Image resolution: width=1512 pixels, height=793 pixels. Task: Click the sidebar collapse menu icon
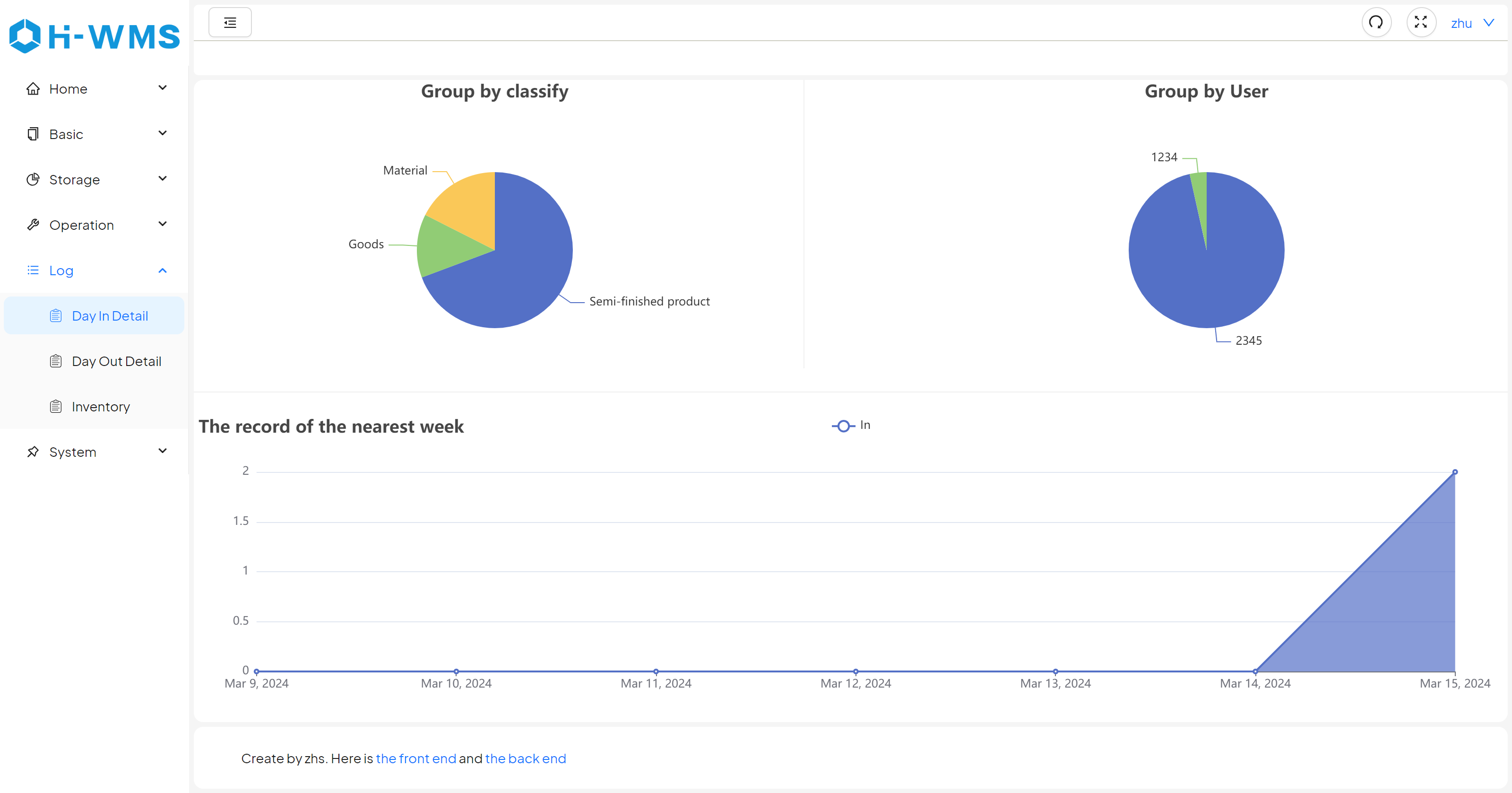(230, 22)
